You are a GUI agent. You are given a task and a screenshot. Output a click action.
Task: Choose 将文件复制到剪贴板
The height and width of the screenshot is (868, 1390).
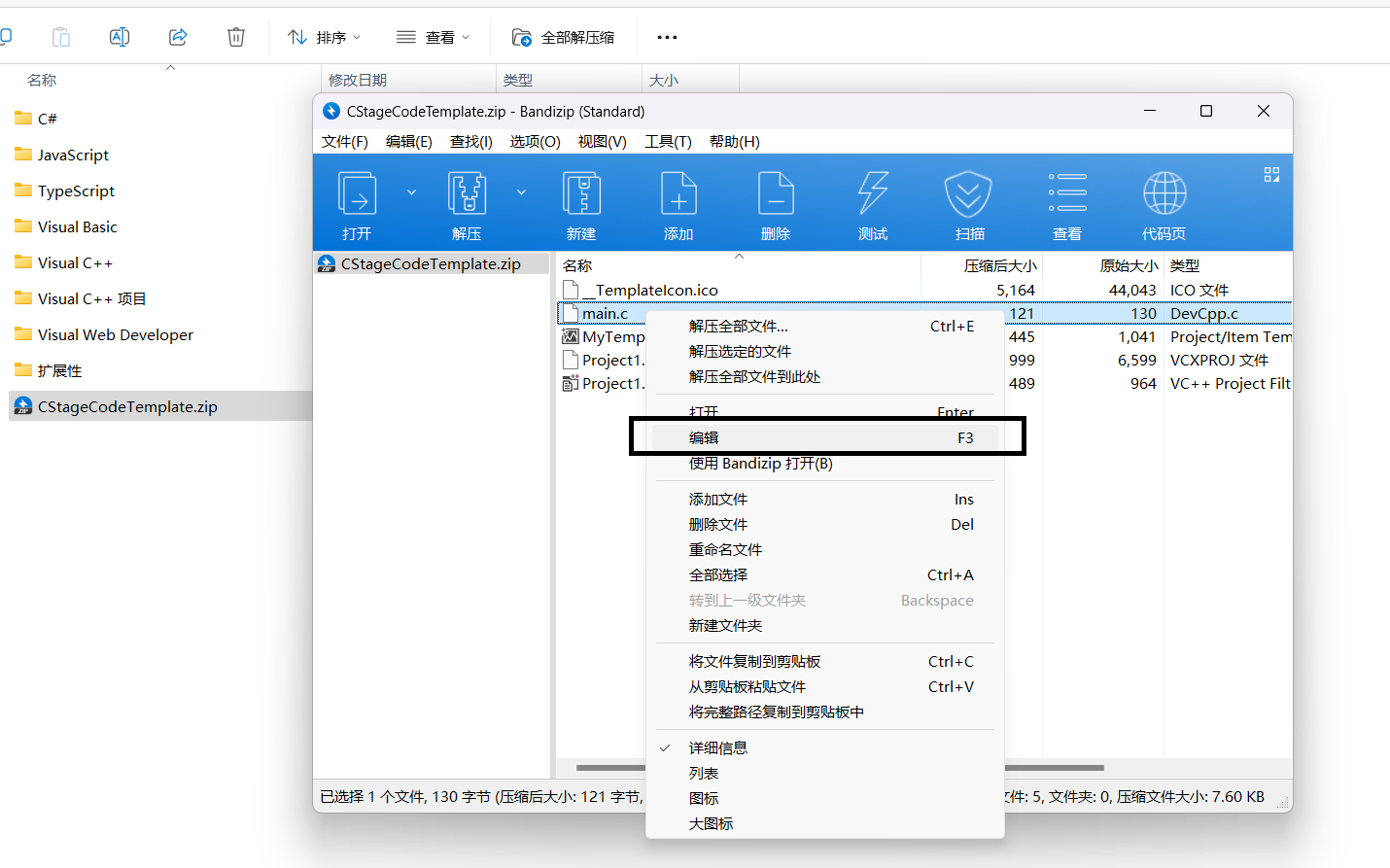(825, 662)
